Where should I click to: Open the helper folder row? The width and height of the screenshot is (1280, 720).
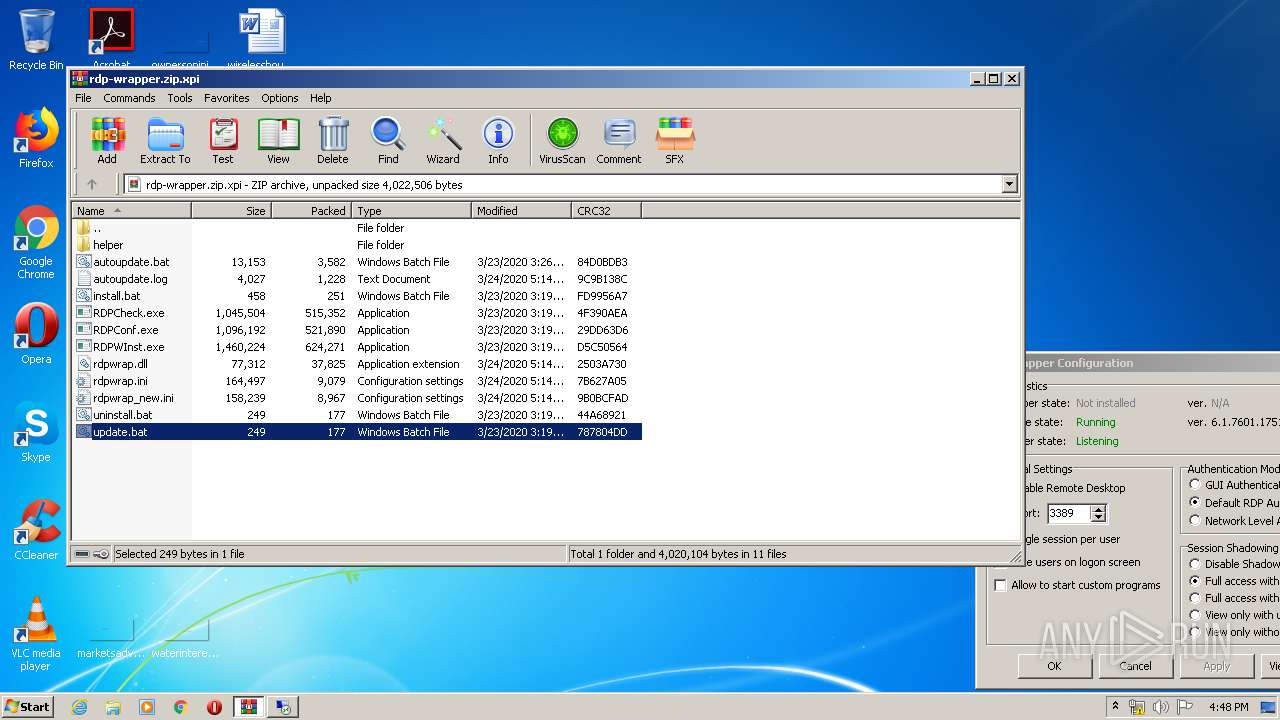(x=358, y=245)
